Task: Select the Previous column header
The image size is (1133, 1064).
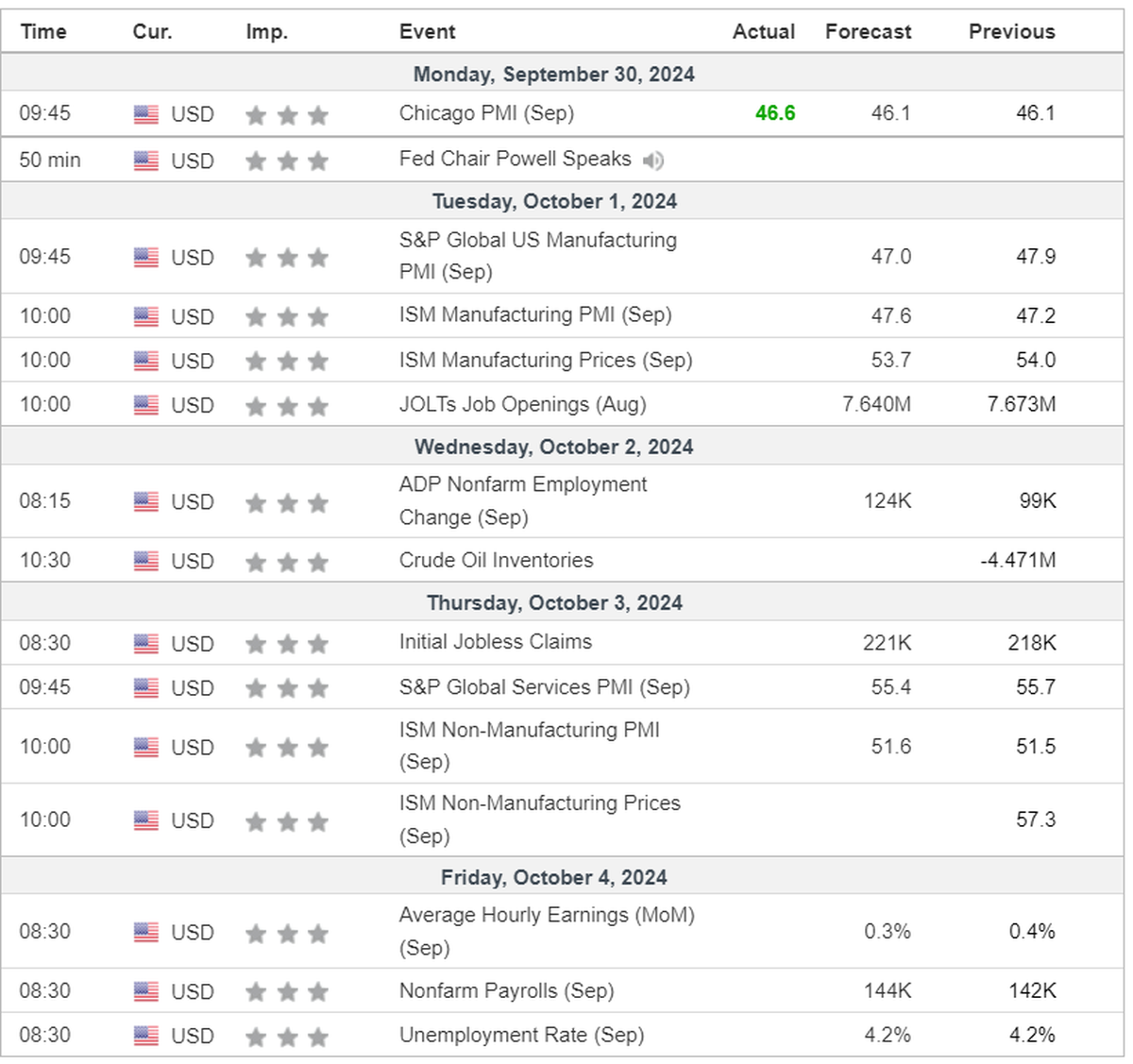Action: [1011, 31]
